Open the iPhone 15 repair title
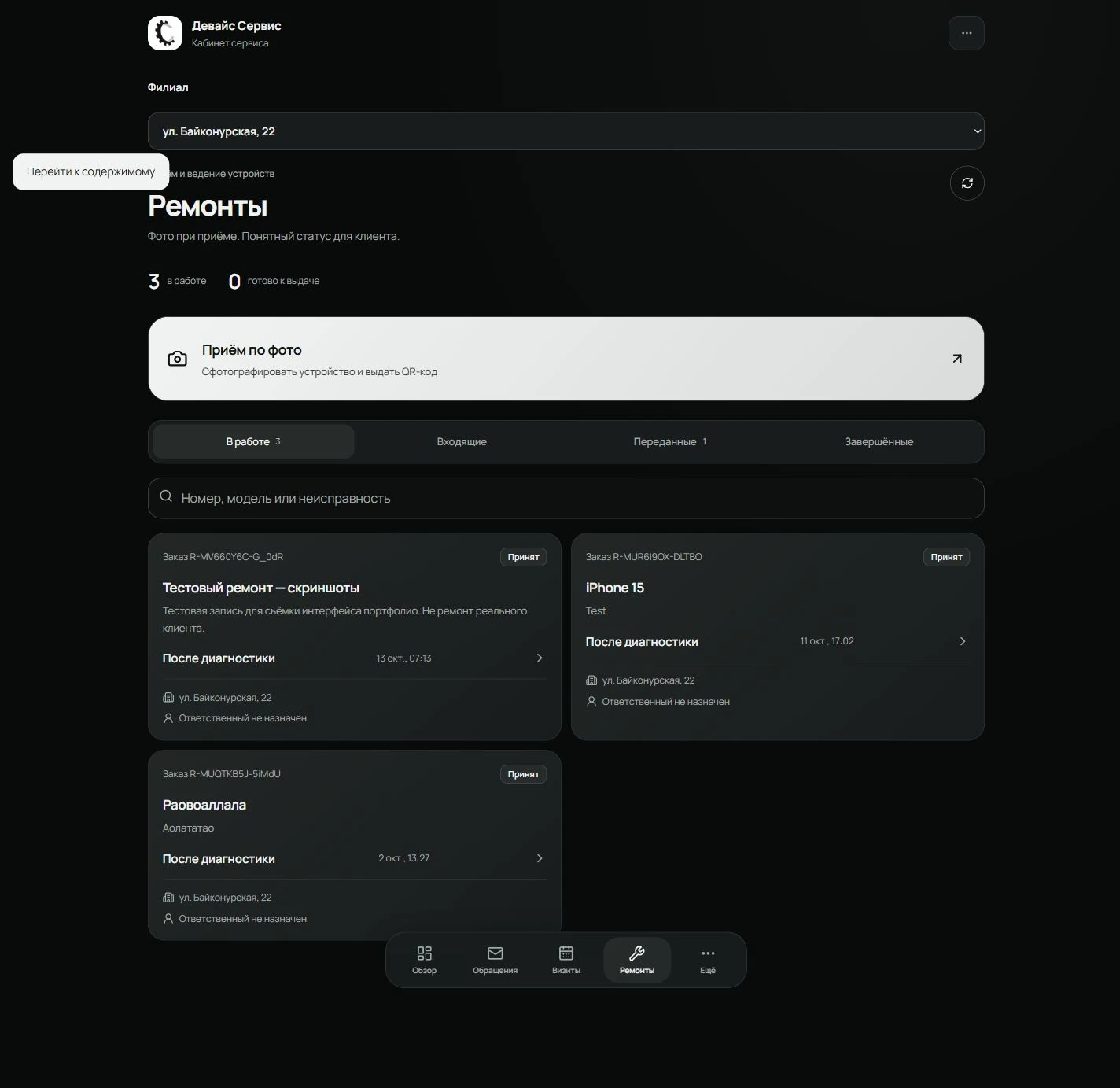Viewport: 1120px width, 1088px height. point(614,588)
